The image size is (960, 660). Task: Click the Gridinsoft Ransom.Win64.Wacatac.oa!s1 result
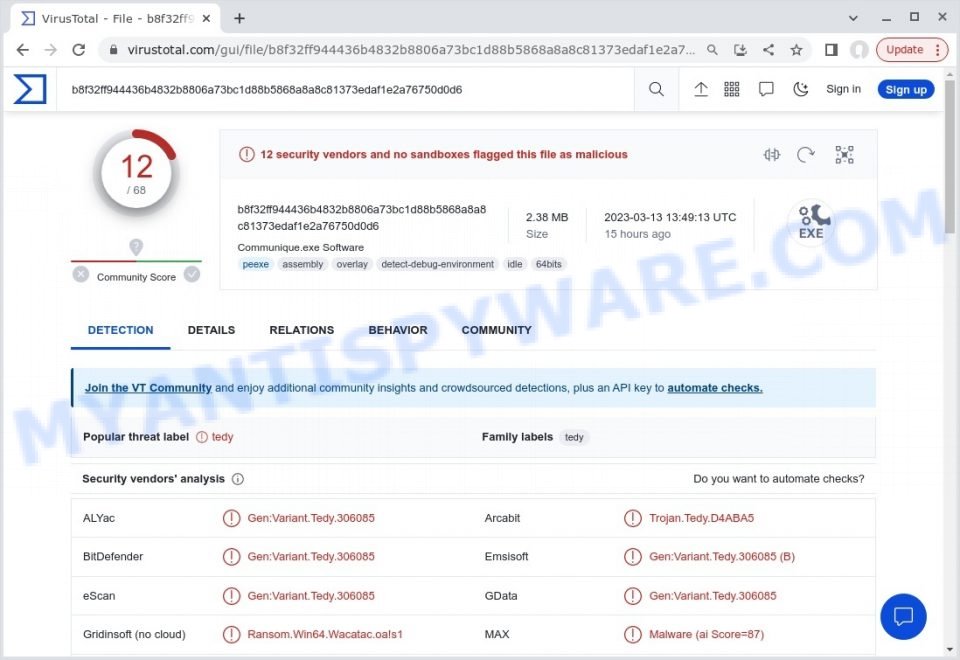pyautogui.click(x=325, y=634)
